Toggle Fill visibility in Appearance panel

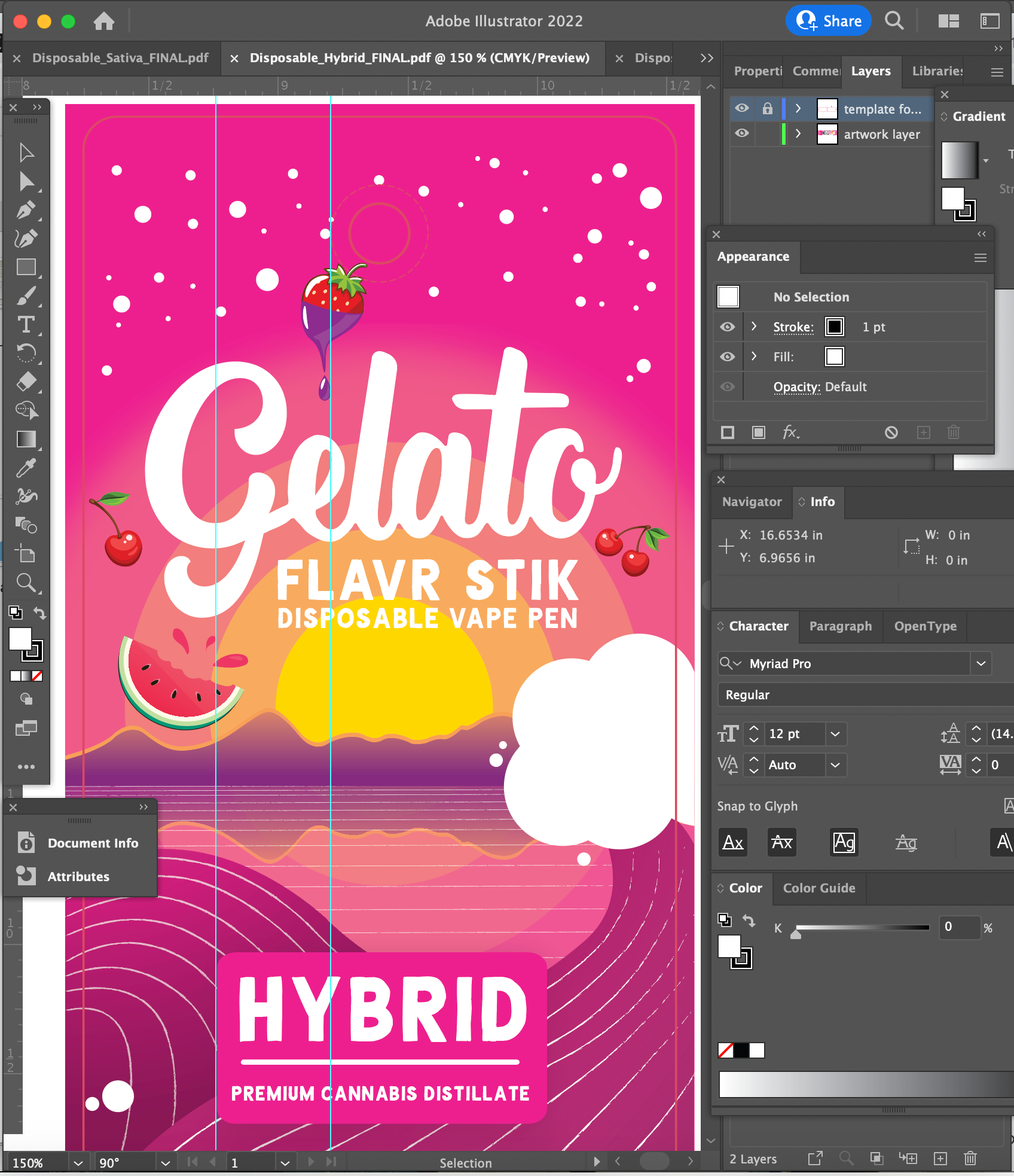(728, 357)
